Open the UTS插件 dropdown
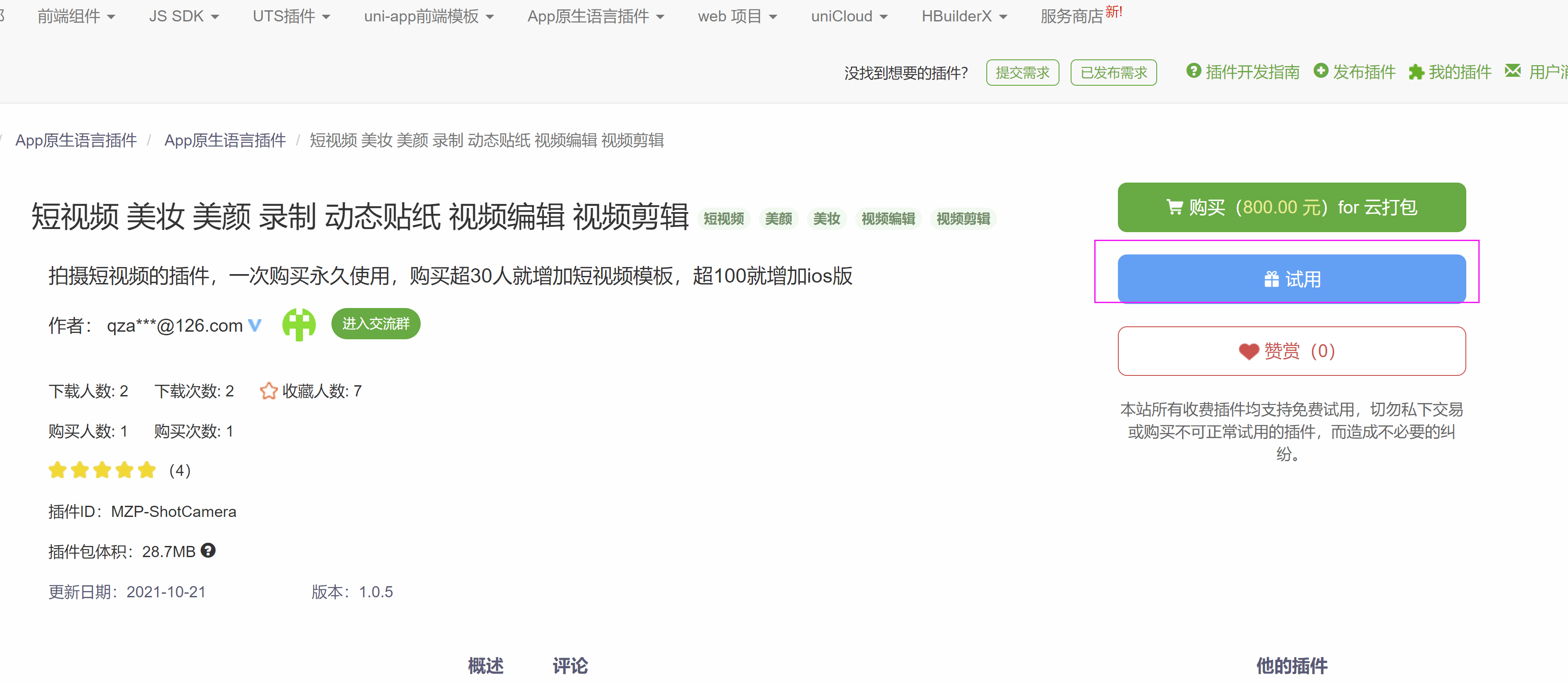This screenshot has height=683, width=1568. point(291,17)
